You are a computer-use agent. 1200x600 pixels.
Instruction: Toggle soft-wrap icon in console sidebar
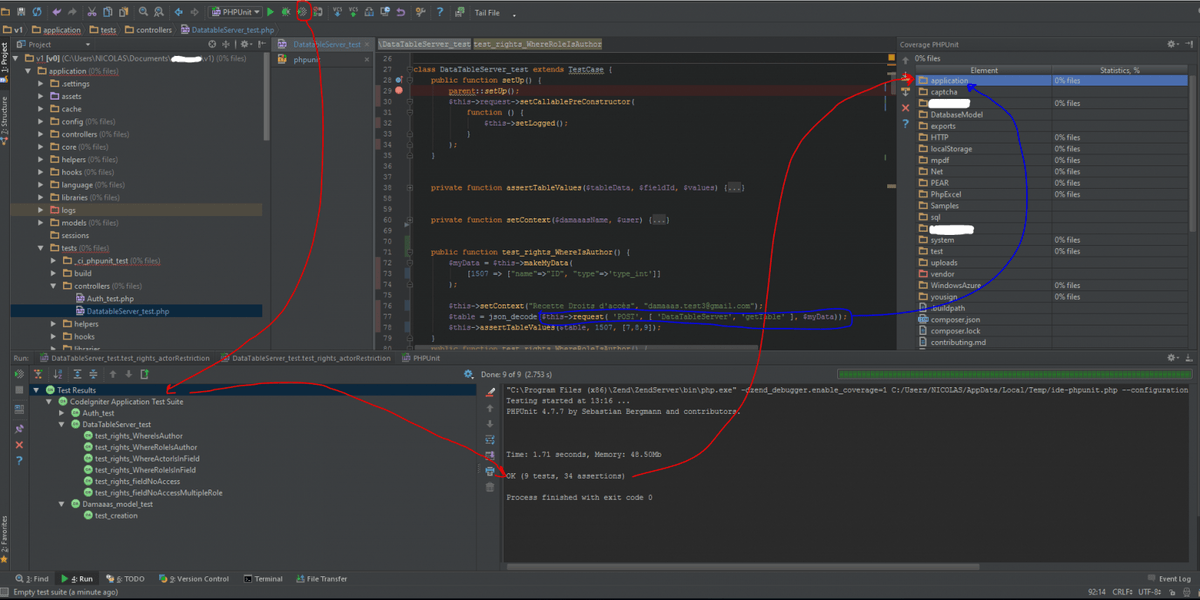point(490,440)
